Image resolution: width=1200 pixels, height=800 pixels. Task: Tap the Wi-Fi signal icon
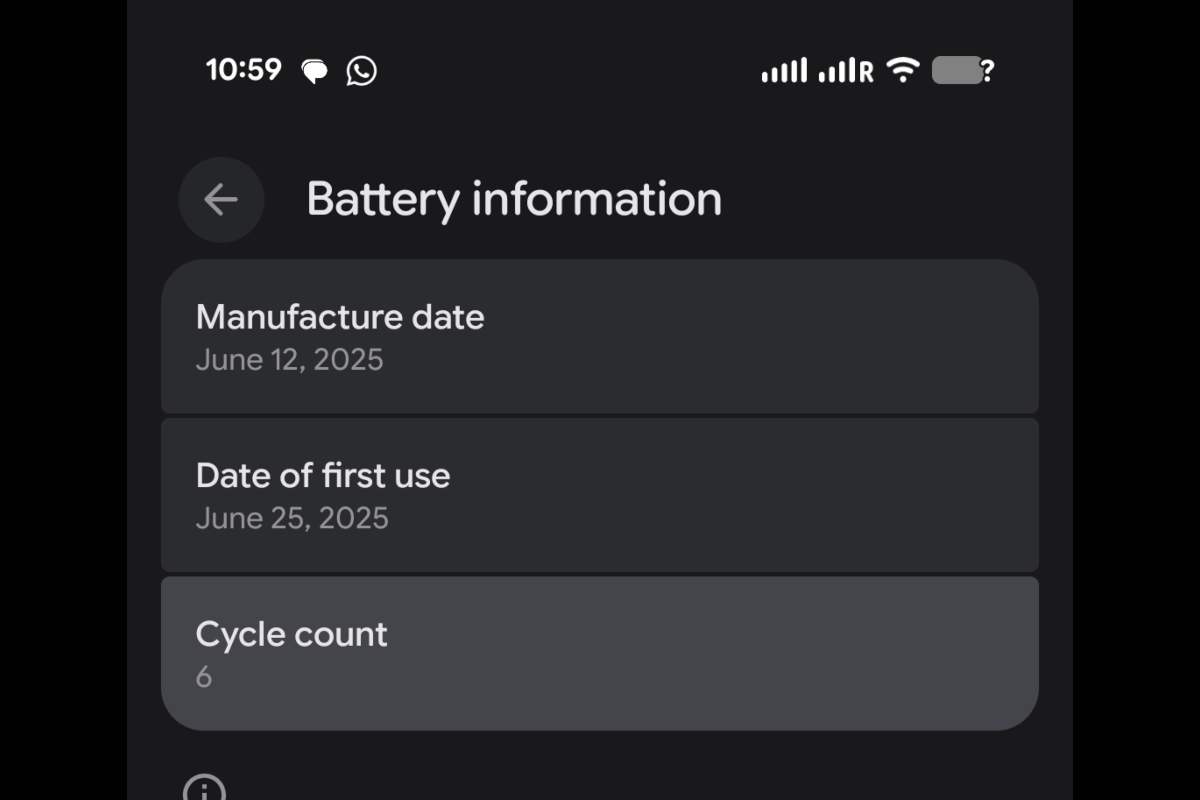click(903, 70)
